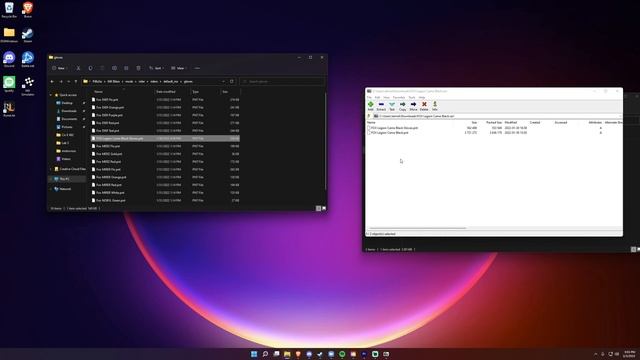Click the Search box in File Explorer

pyautogui.click(x=282, y=82)
